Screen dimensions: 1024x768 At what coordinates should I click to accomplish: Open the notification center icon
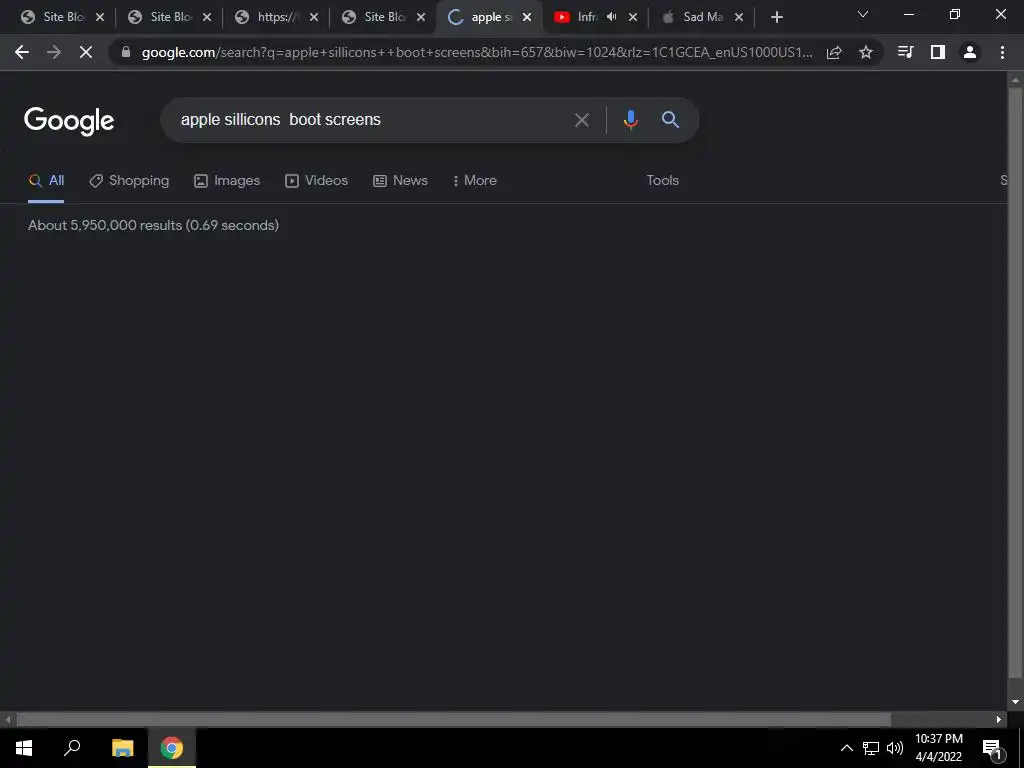click(x=992, y=748)
